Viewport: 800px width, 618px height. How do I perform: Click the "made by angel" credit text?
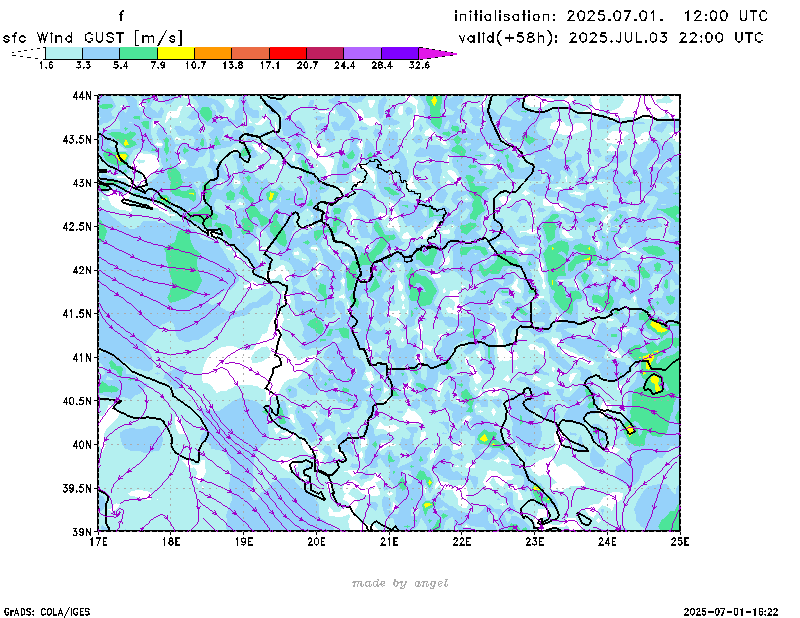pyautogui.click(x=400, y=583)
